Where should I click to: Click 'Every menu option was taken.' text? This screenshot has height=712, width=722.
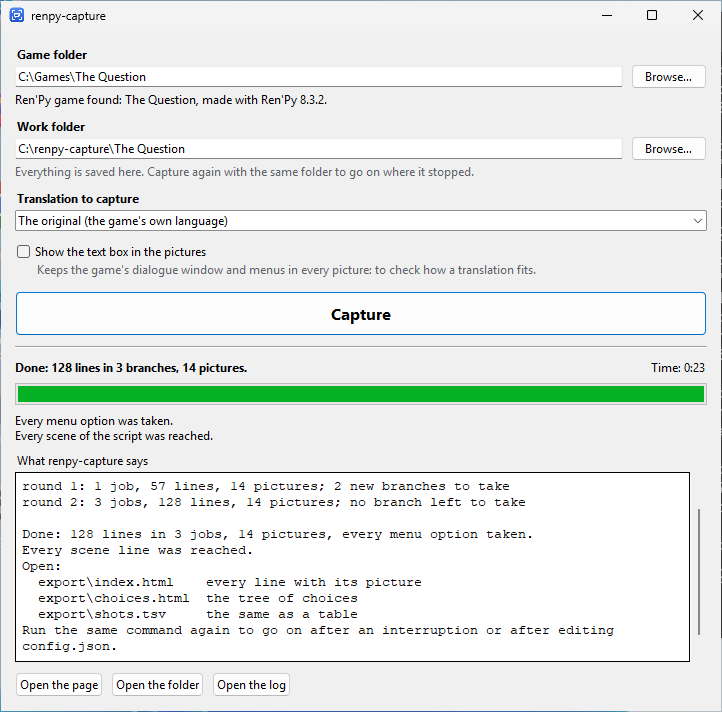click(x=94, y=421)
